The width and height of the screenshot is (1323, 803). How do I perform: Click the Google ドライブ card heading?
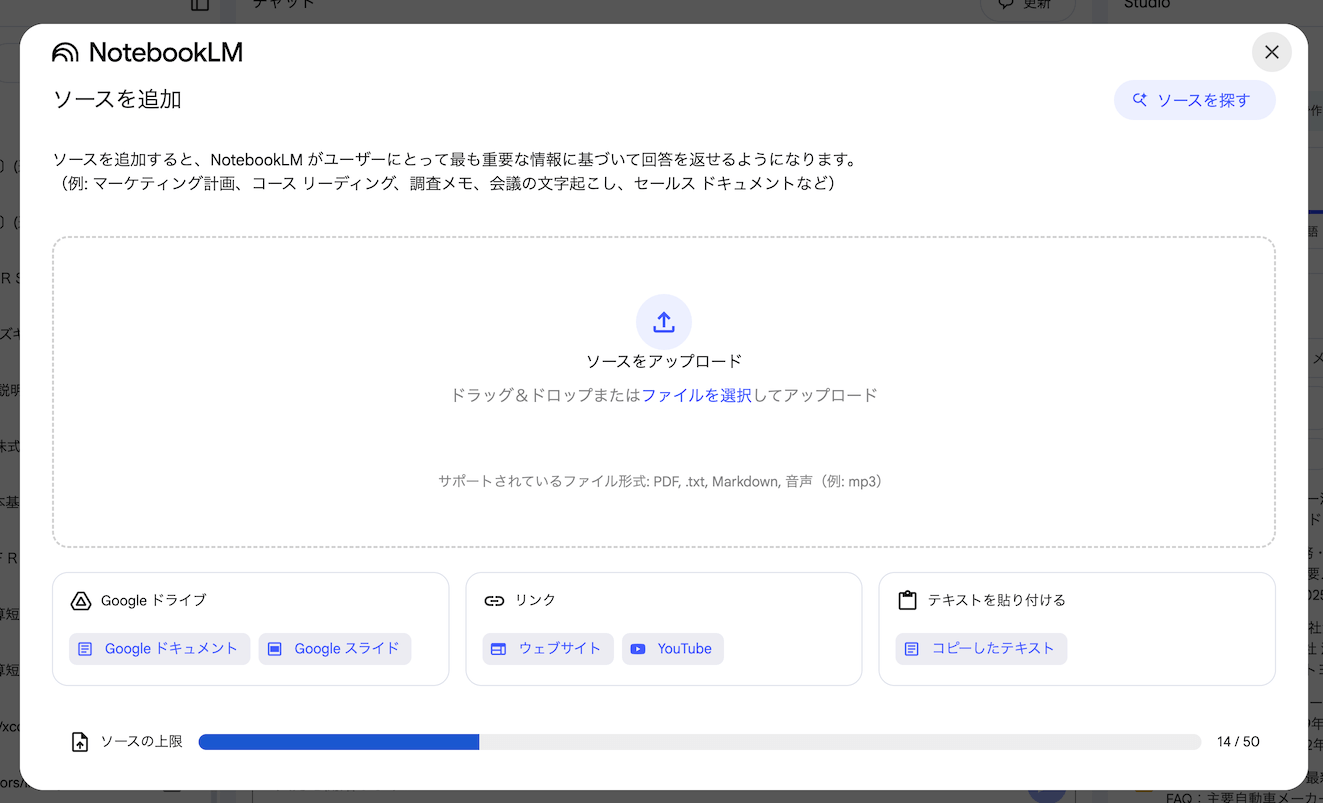(x=154, y=601)
